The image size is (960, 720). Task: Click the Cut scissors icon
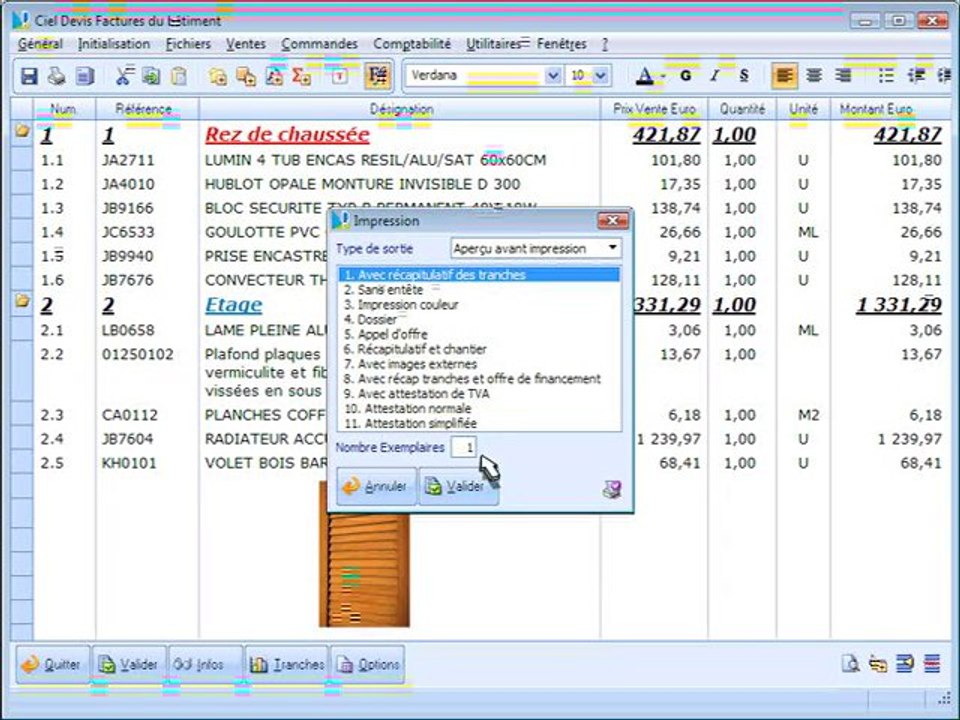tap(124, 76)
